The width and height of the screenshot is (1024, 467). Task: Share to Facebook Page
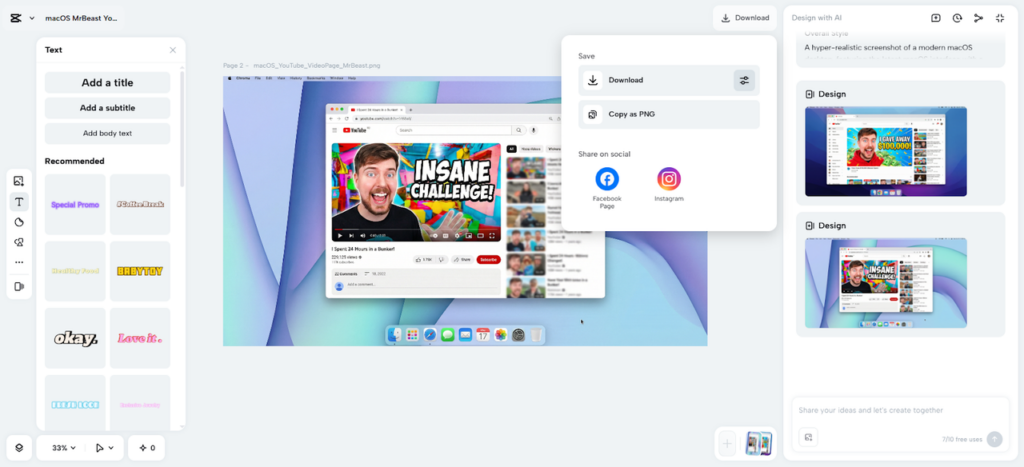tap(607, 179)
